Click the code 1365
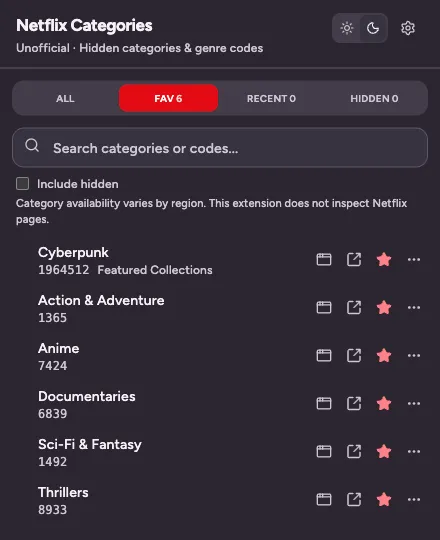Image resolution: width=440 pixels, height=540 pixels. pyautogui.click(x=52, y=318)
